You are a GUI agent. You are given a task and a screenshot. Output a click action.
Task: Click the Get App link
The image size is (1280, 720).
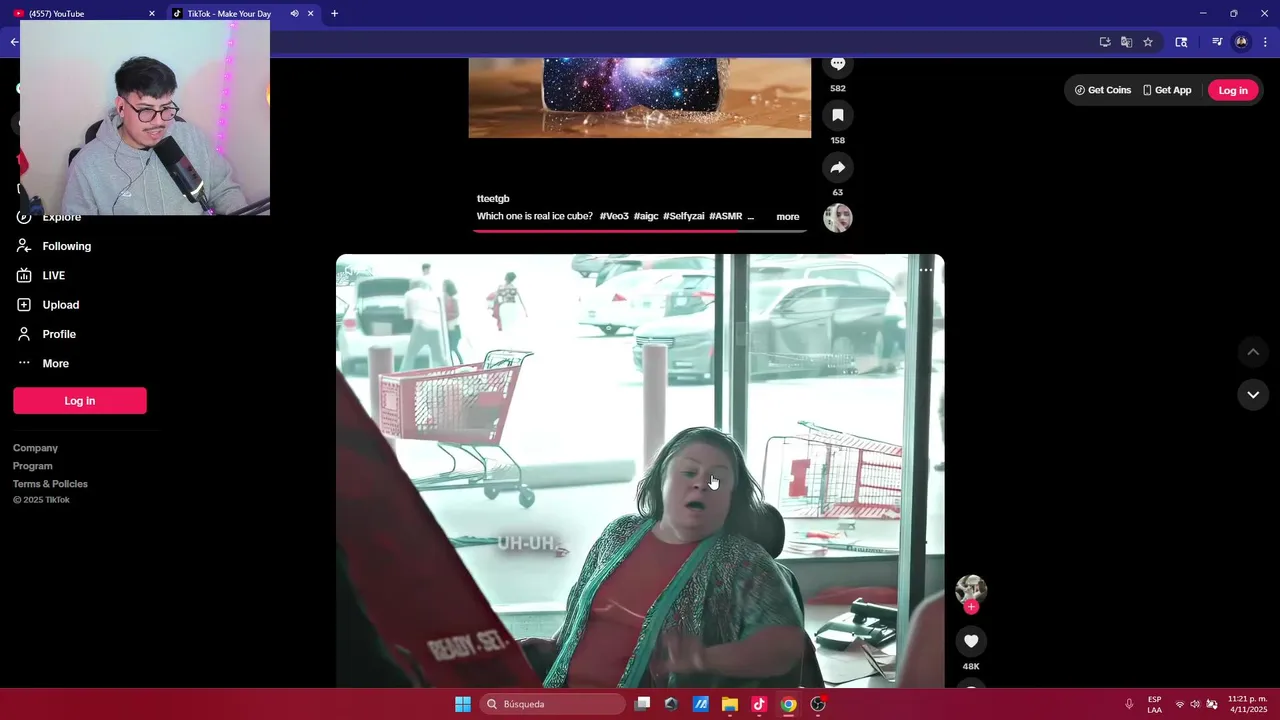[x=1167, y=90]
